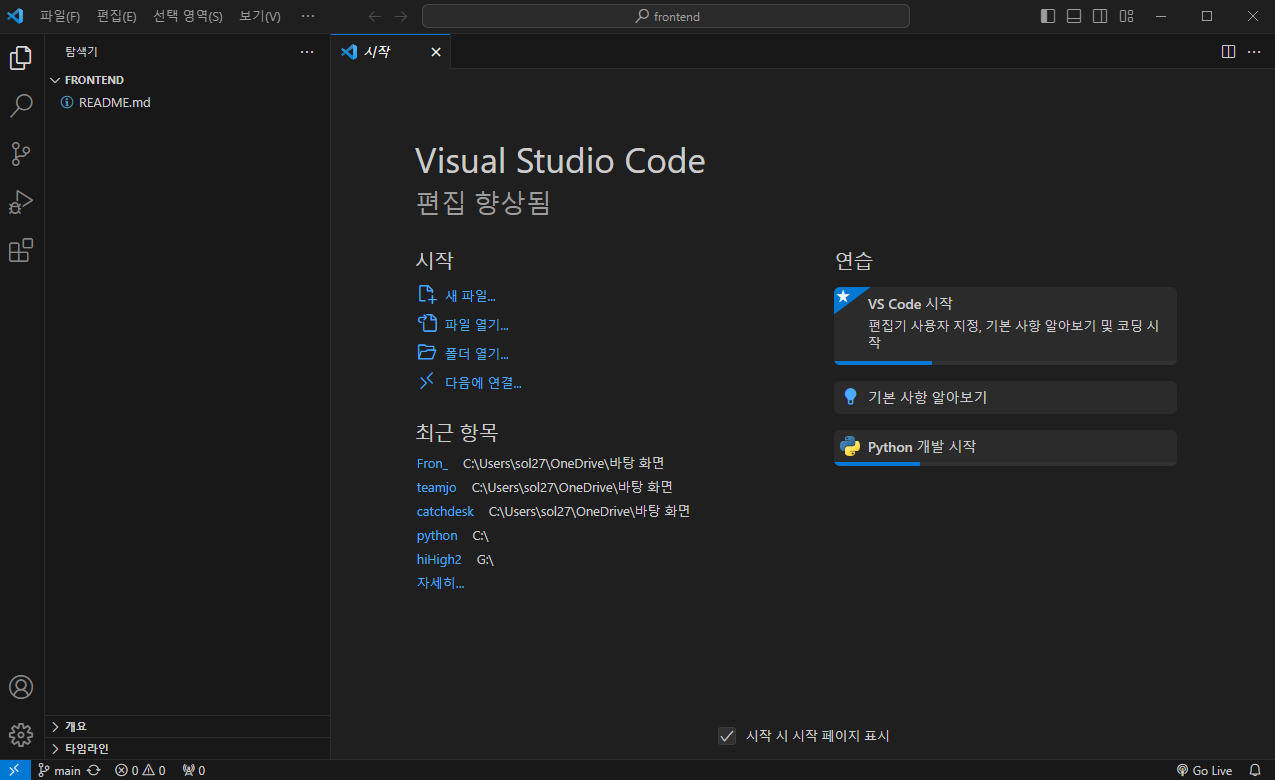Open the 편집(E) menu
The image size is (1275, 780).
pyautogui.click(x=116, y=16)
